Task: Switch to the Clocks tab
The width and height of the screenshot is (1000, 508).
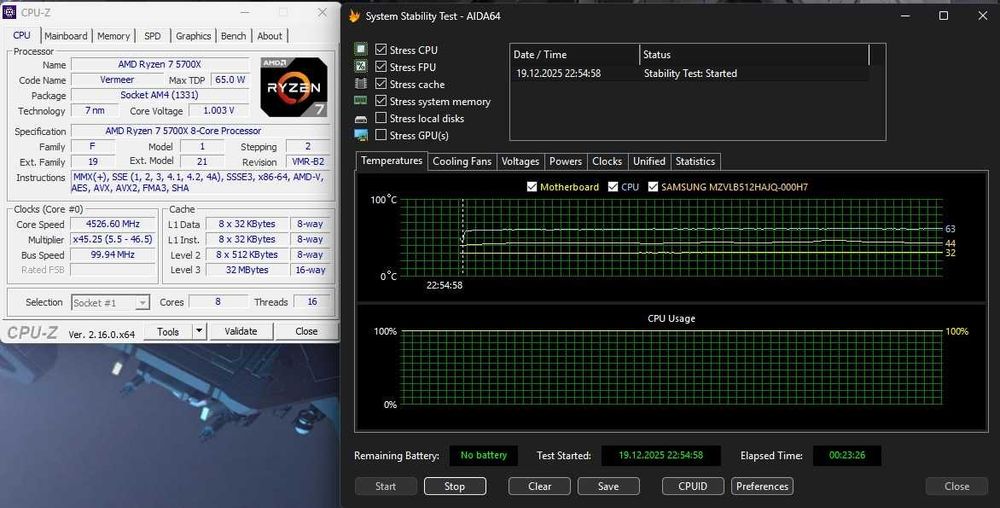Action: [x=607, y=161]
